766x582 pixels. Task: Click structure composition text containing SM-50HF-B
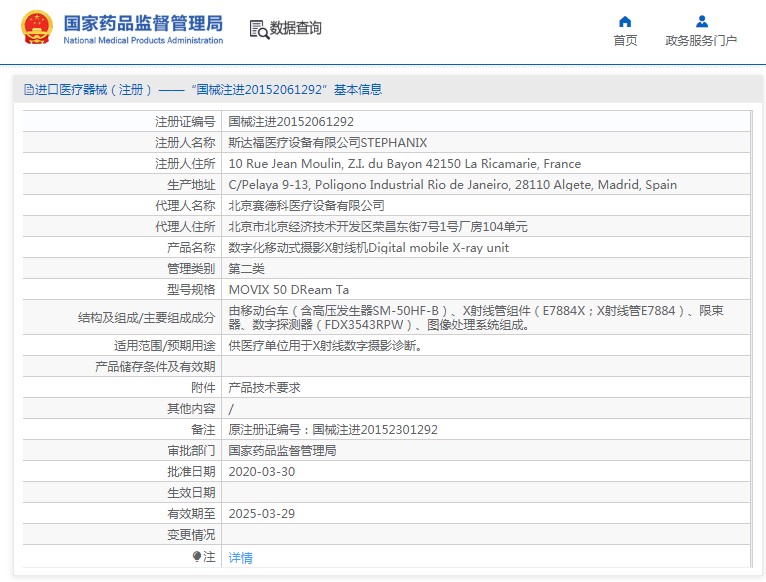pyautogui.click(x=476, y=318)
